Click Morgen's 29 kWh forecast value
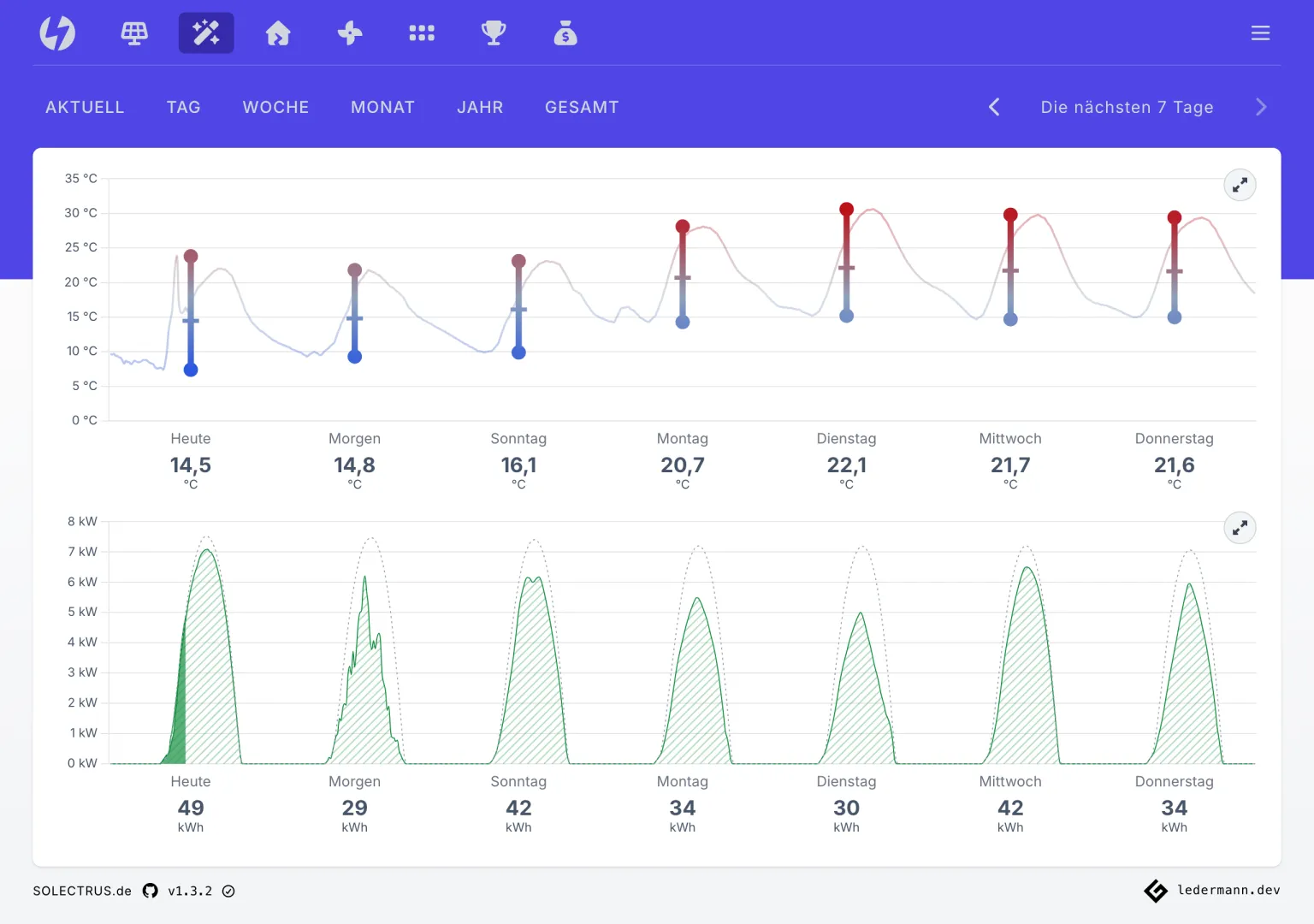 click(355, 808)
